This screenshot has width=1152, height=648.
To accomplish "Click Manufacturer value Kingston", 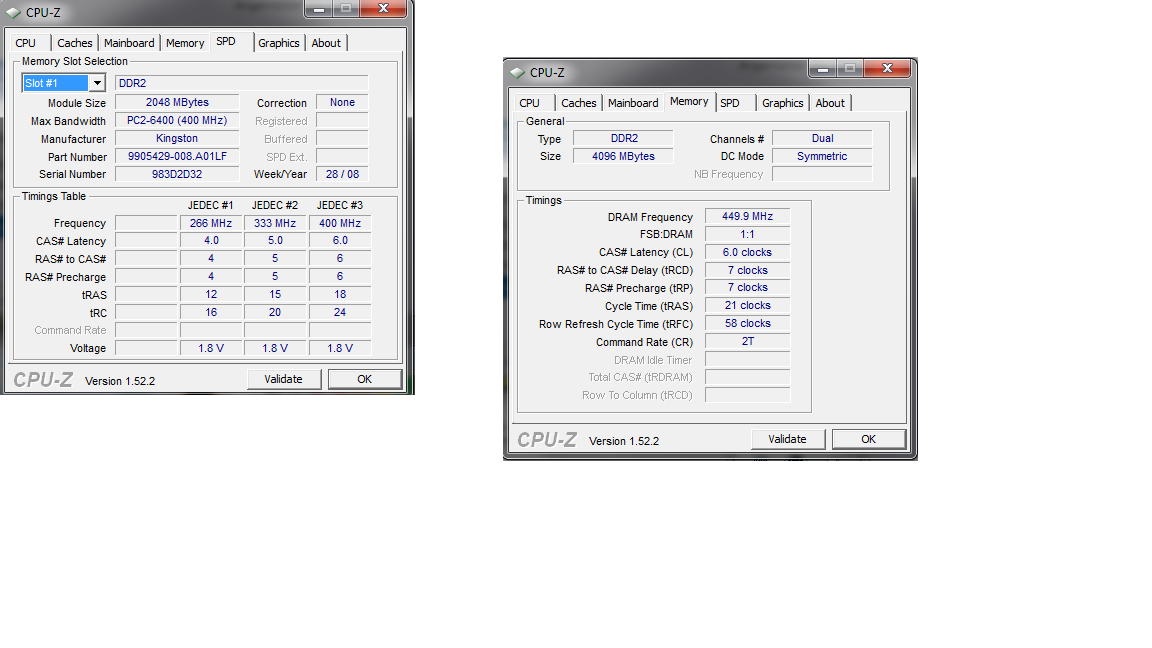I will (177, 138).
